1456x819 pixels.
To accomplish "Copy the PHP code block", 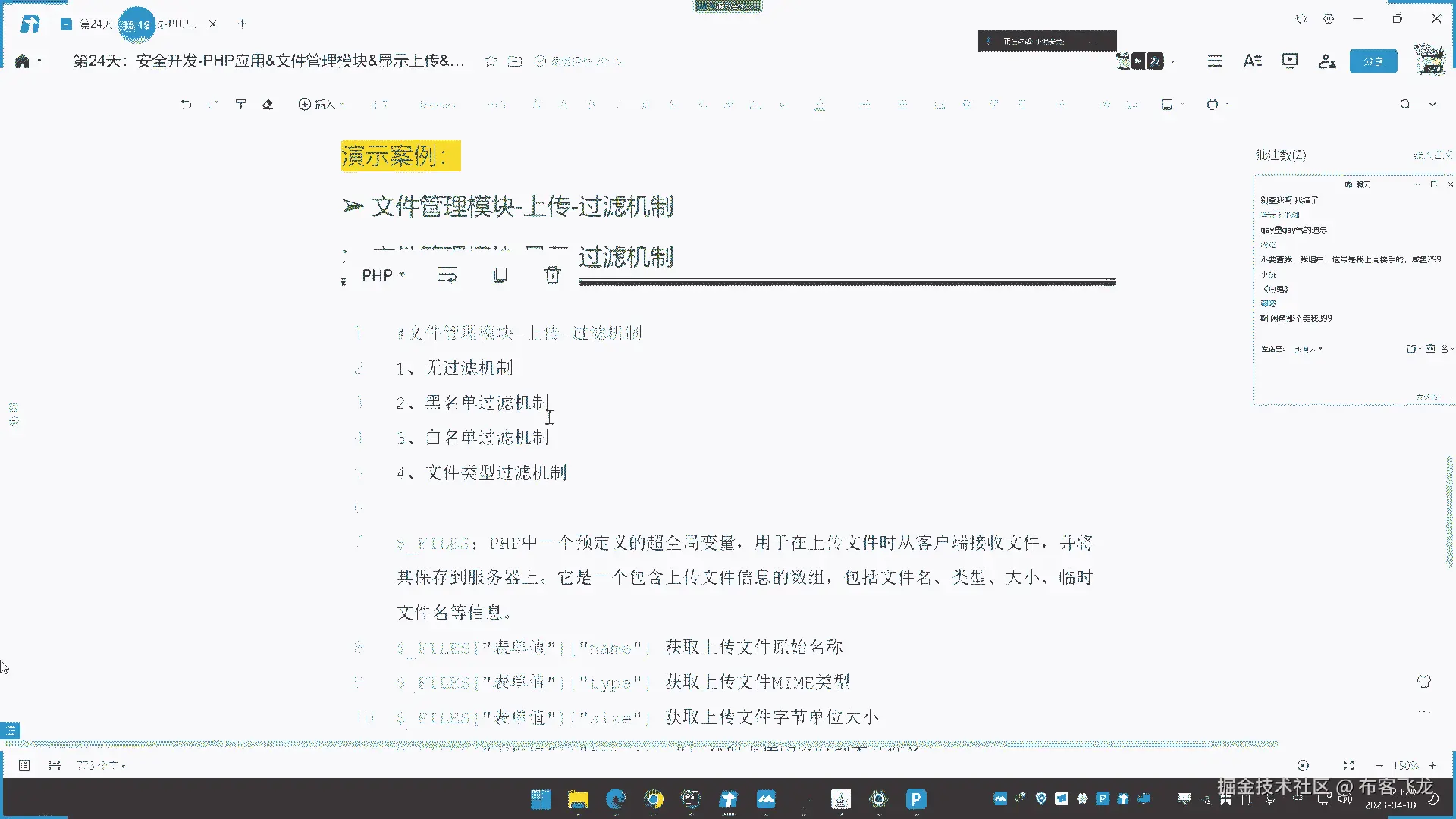I will click(x=500, y=275).
